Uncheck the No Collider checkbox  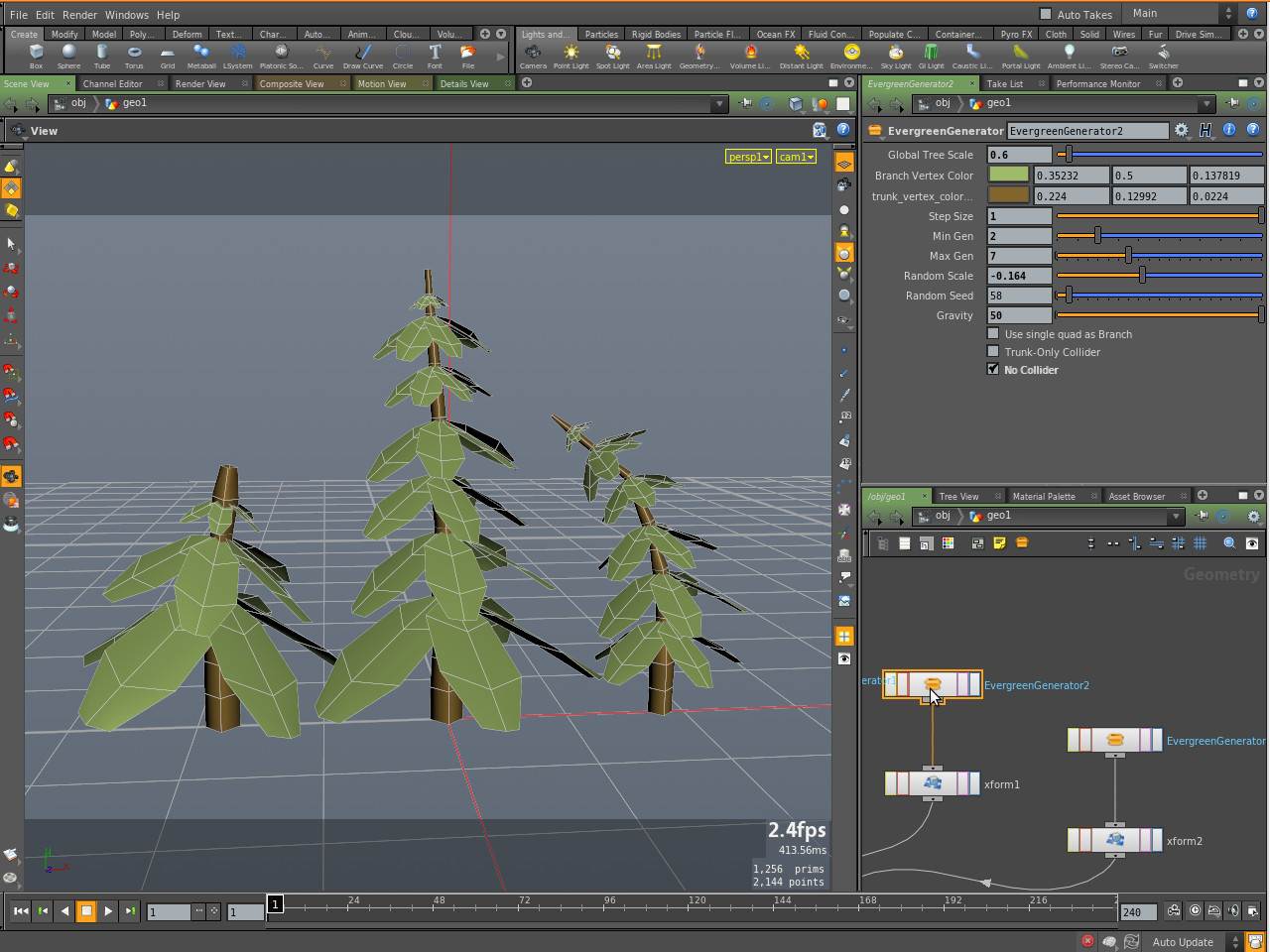993,370
